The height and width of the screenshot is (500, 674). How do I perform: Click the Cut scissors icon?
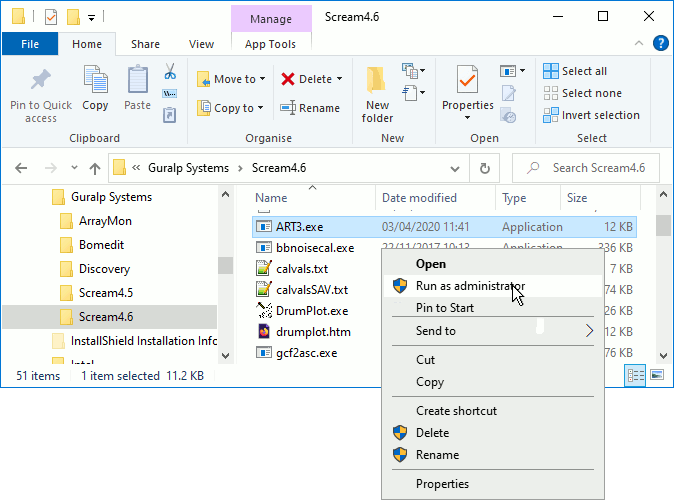click(170, 71)
